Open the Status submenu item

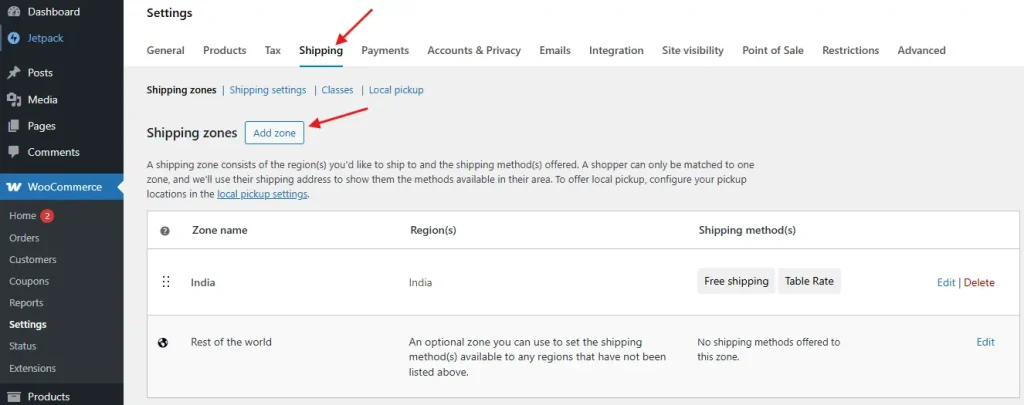(x=23, y=346)
